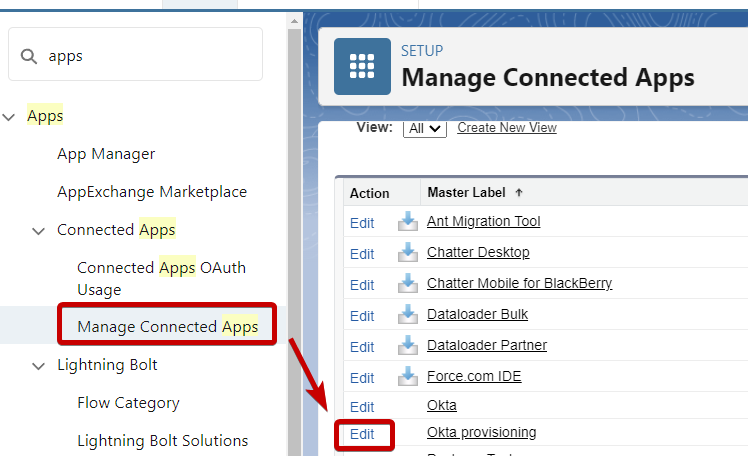
Task: Collapse the Apps section chevron
Action: [x=9, y=116]
